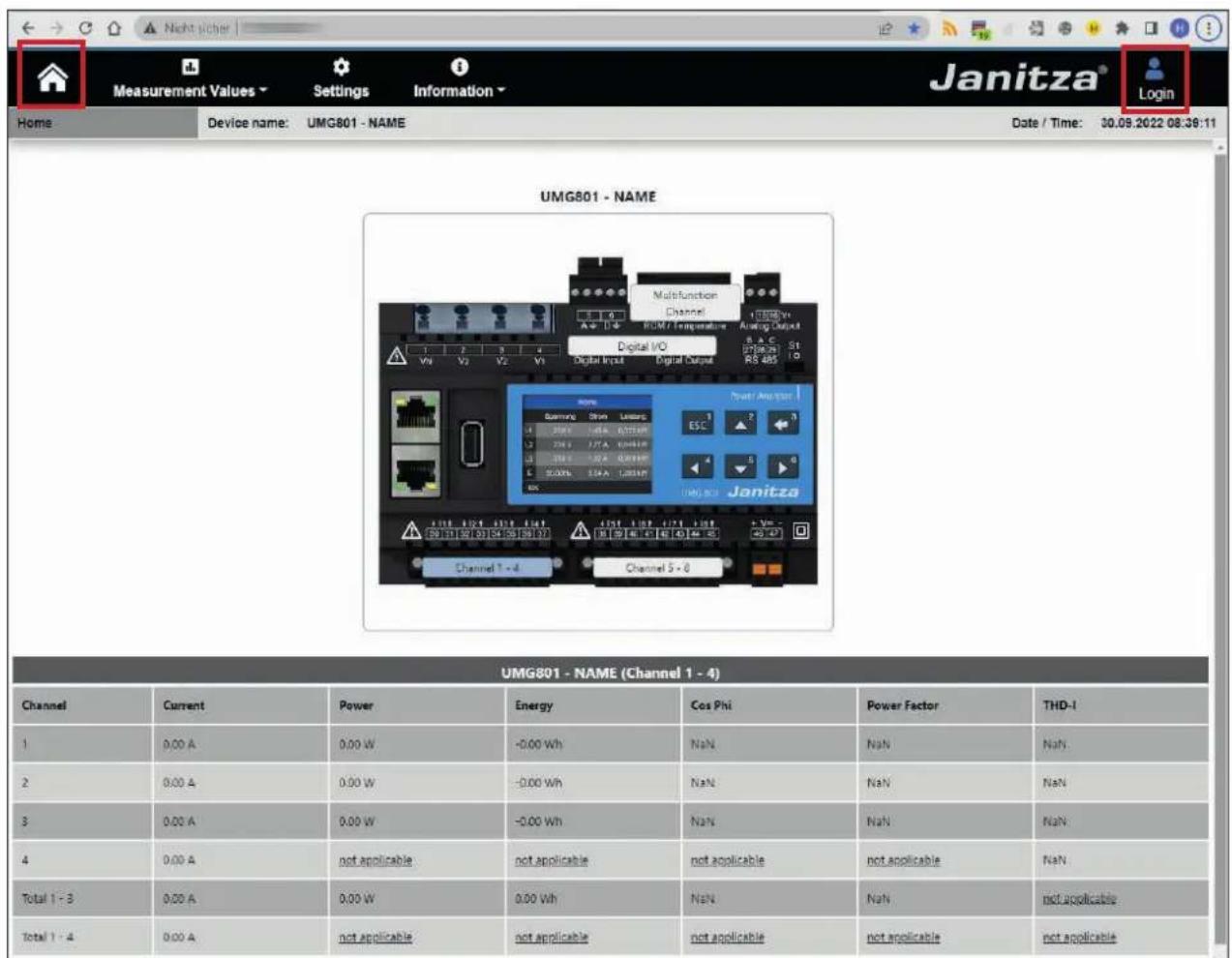Toggle the bookmark star icon
This screenshot has height=958, width=1232.
pos(914,29)
